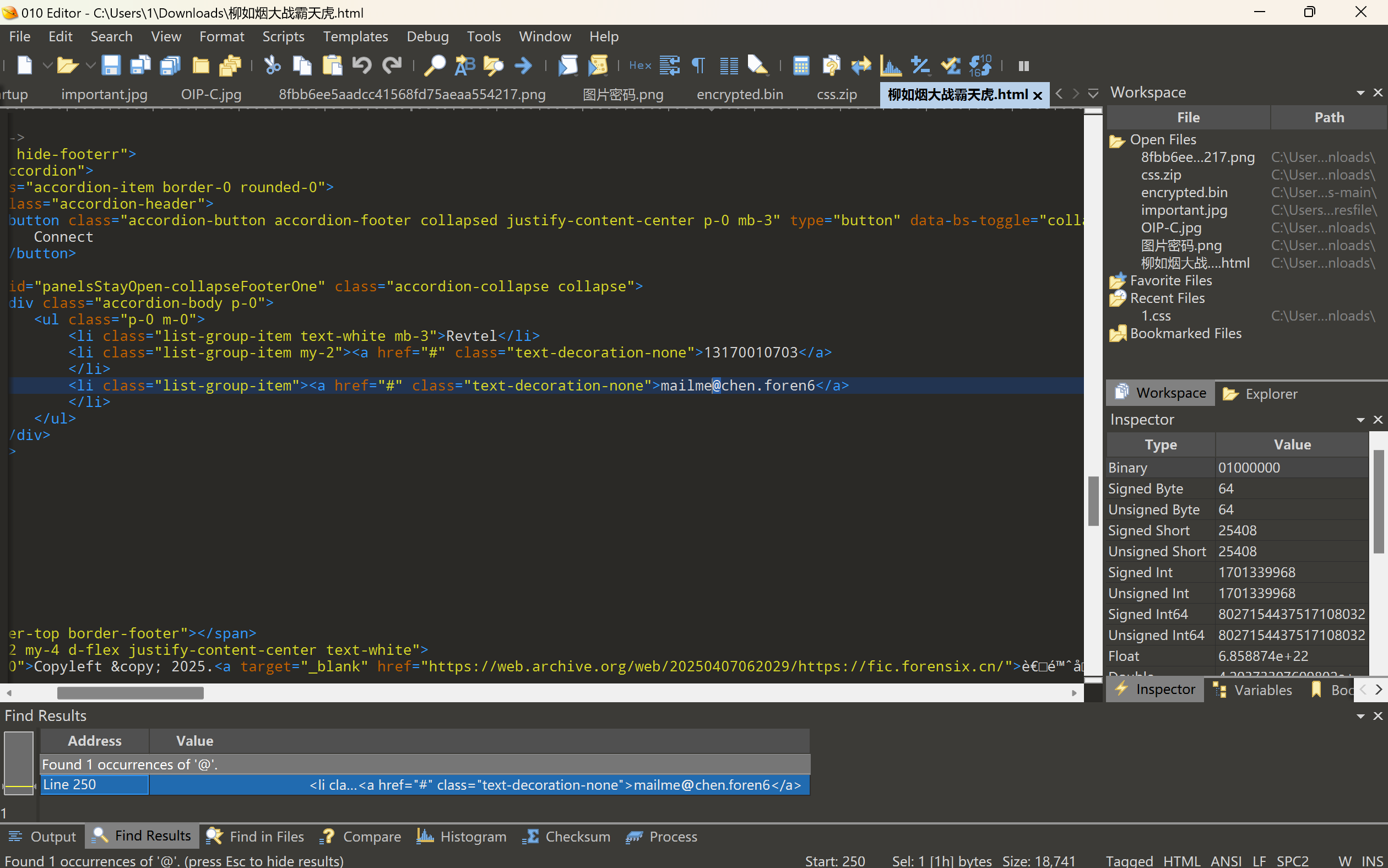Open the Open File dropdown arrow
This screenshot has width=1388, height=868.
(90, 66)
